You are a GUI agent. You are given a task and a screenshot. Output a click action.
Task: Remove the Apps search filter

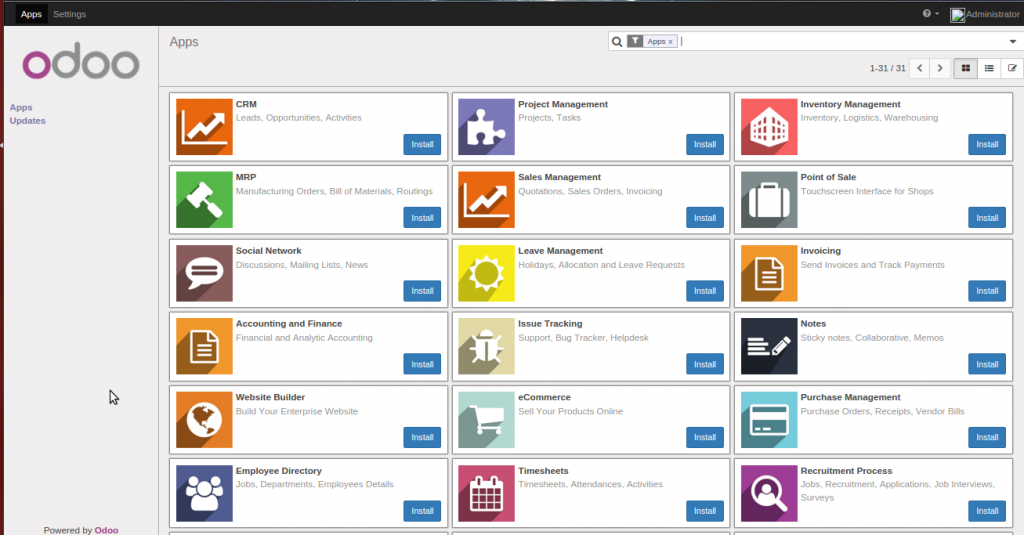point(670,42)
